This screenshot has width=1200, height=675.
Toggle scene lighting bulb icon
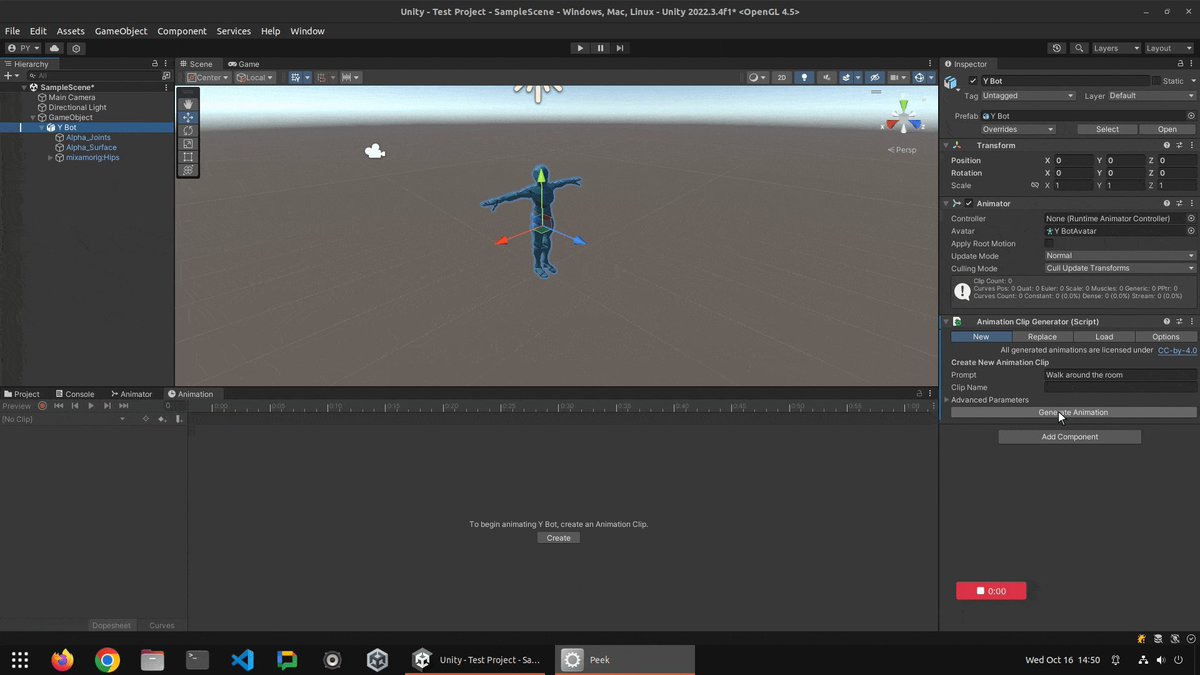(x=804, y=77)
